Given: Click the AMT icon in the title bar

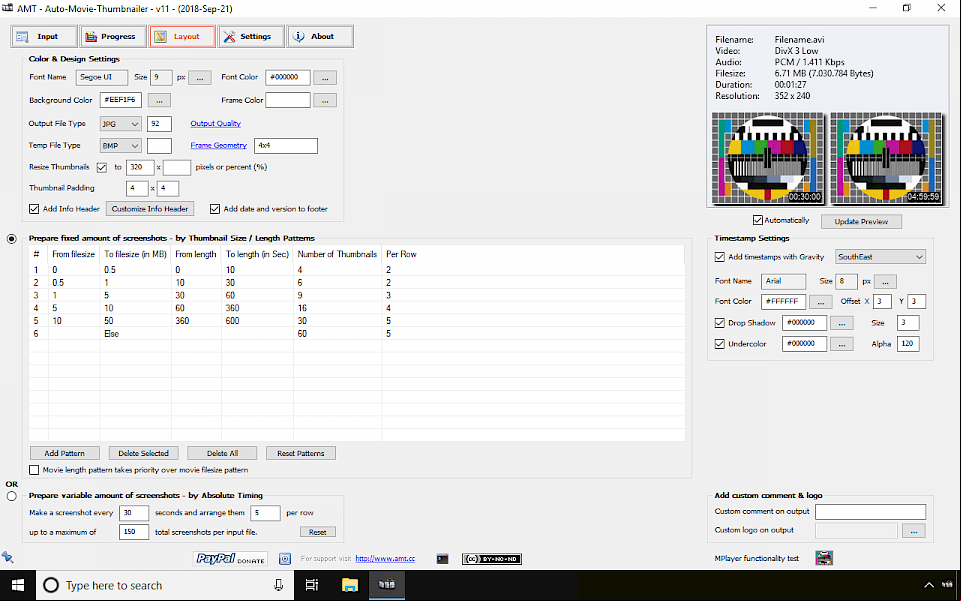Looking at the screenshot, I should click(x=7, y=8).
